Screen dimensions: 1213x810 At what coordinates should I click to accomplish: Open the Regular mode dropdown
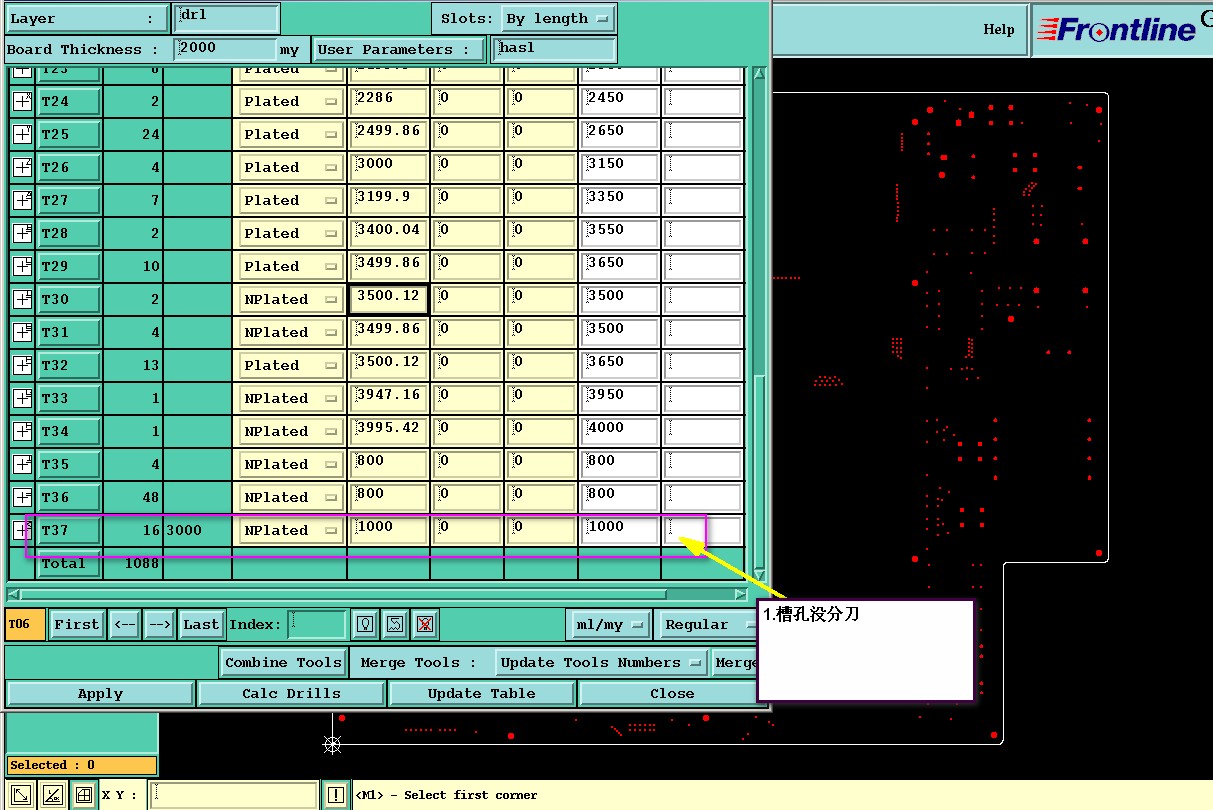coord(708,625)
